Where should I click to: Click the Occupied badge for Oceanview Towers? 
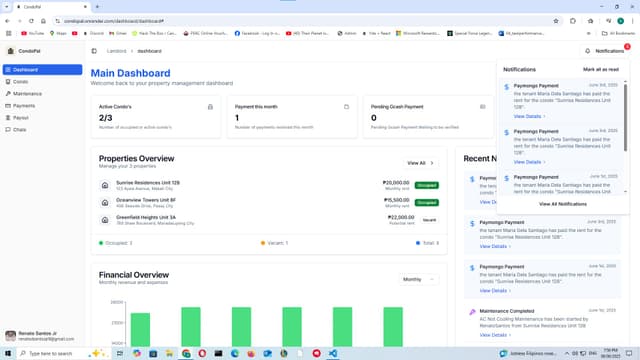point(427,202)
